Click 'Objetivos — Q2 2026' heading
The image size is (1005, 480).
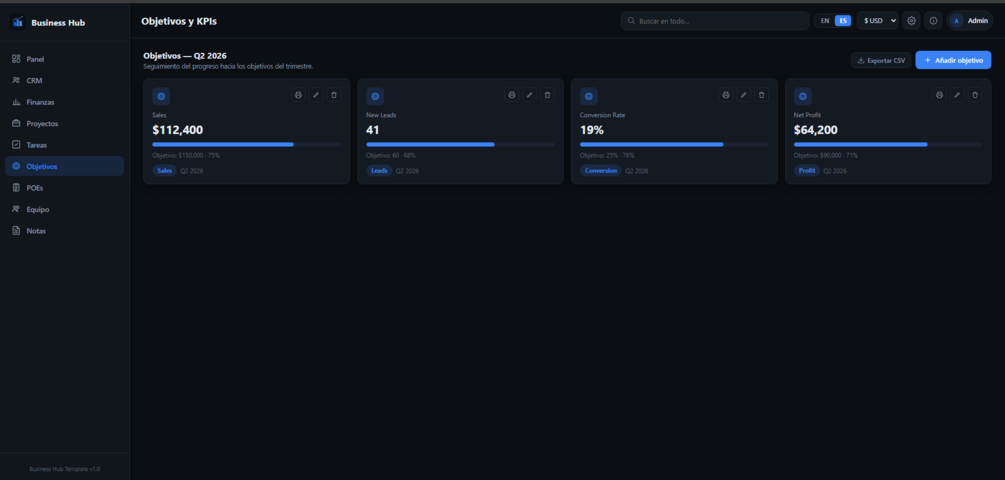185,56
